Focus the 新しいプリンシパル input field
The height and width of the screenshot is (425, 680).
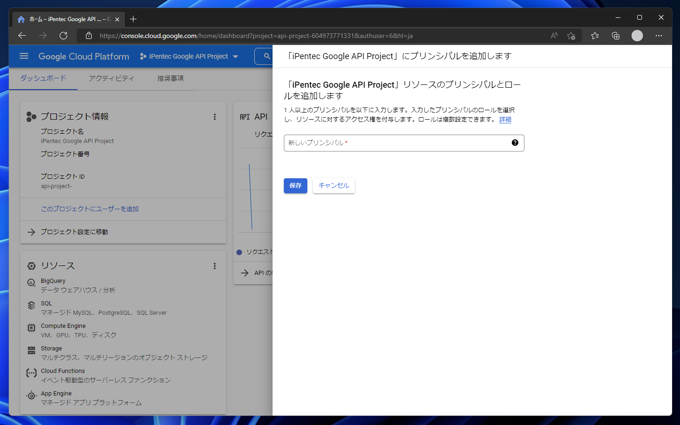404,143
